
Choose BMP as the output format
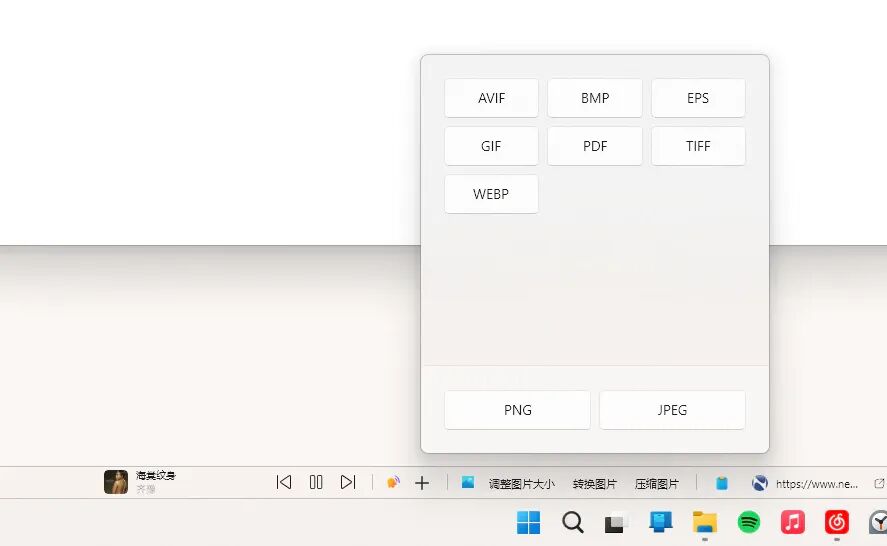point(595,98)
